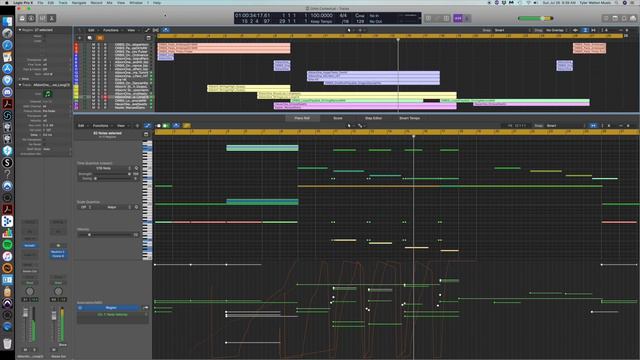Open piano roll Snap dropdown set to Smart
The image size is (640, 360).
click(x=563, y=126)
